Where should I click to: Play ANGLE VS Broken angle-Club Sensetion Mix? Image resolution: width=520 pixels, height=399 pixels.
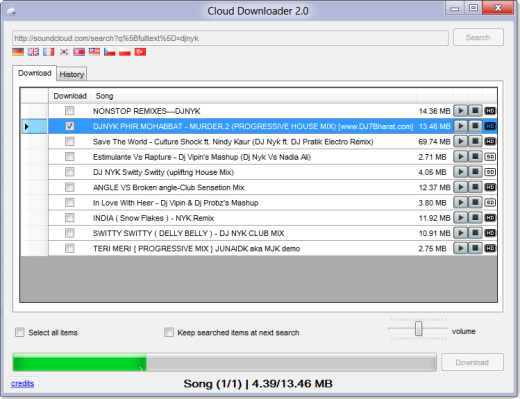[461, 187]
